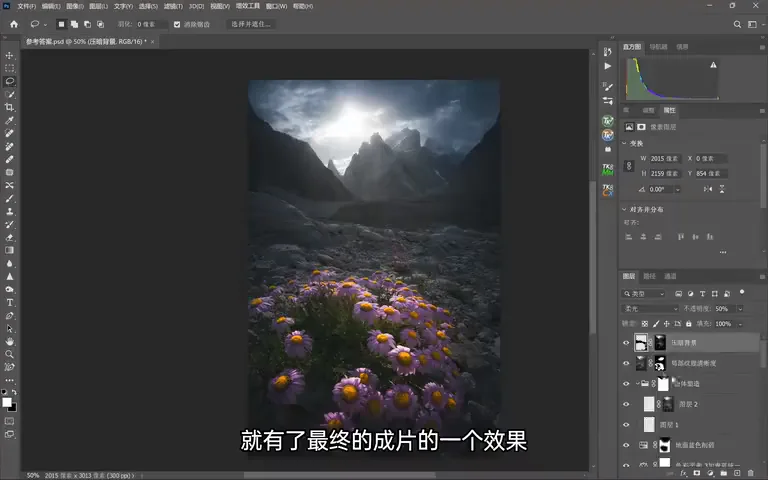The width and height of the screenshot is (768, 480).
Task: Hide the 图层 2 layer
Action: tap(626, 405)
